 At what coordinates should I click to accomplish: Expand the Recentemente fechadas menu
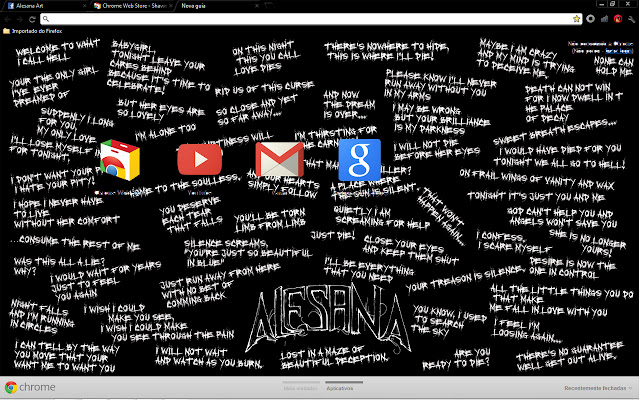click(598, 388)
